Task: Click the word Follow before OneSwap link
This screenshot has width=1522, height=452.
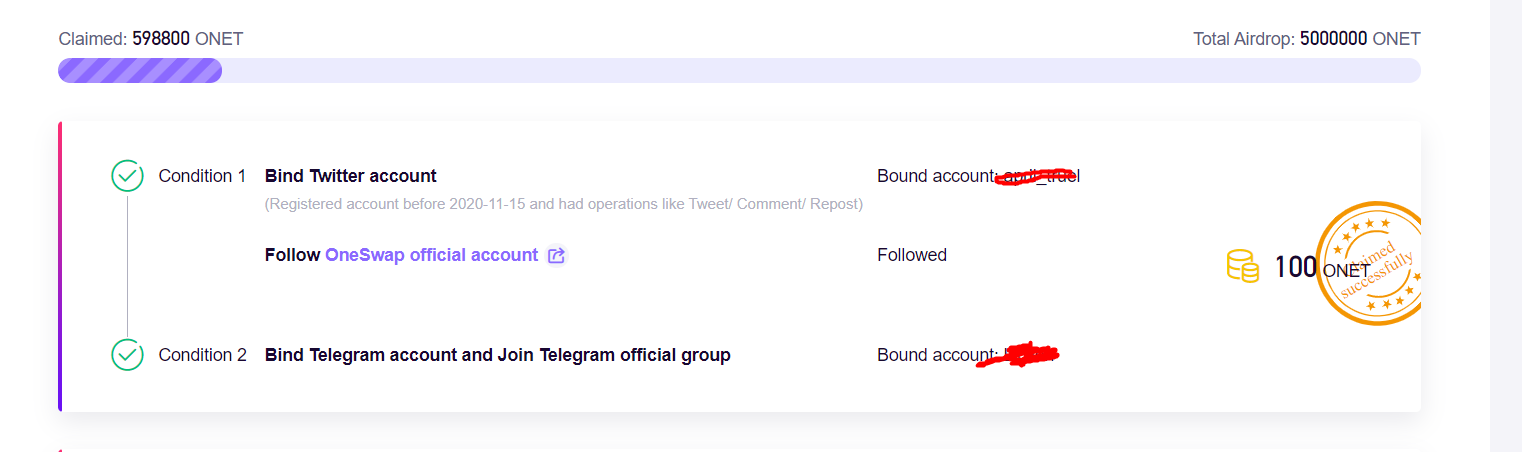Action: 292,255
